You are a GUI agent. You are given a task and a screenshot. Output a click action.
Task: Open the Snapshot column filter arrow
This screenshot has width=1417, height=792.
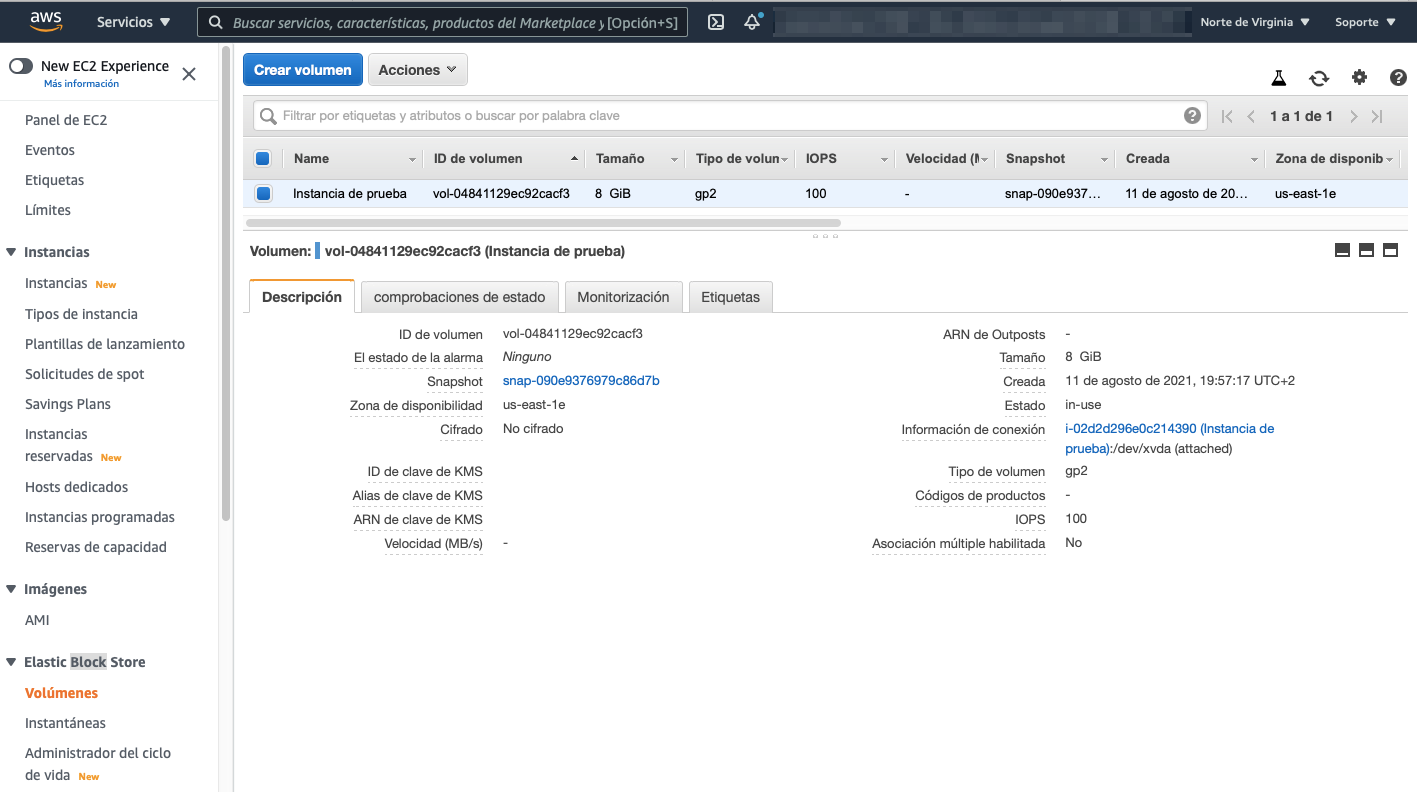pyautogui.click(x=1105, y=159)
